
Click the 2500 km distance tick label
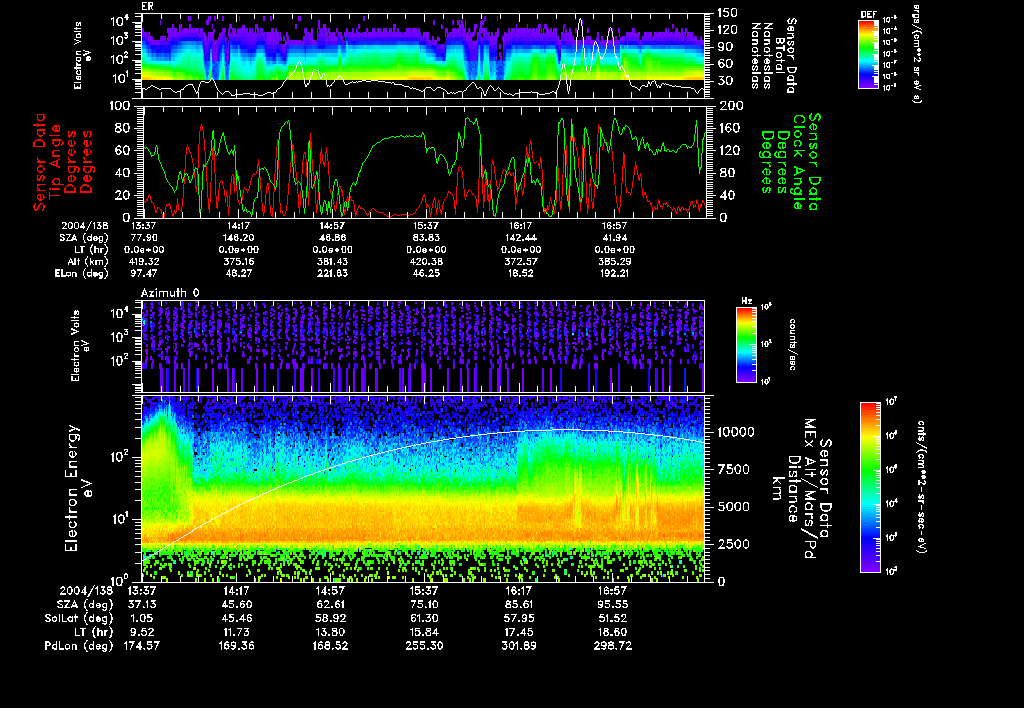[x=732, y=544]
